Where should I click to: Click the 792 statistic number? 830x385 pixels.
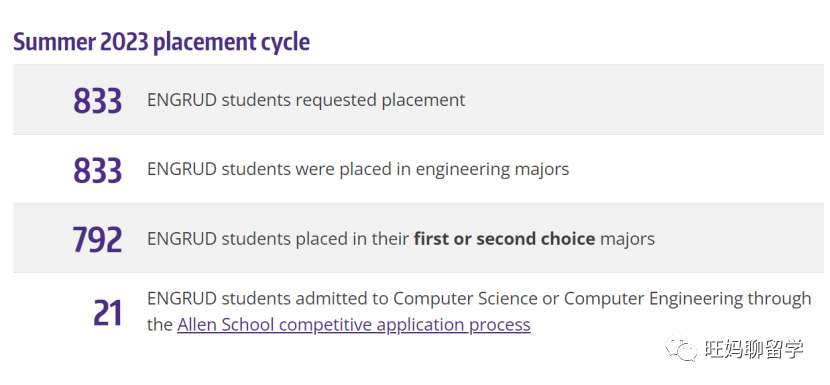pos(97,239)
